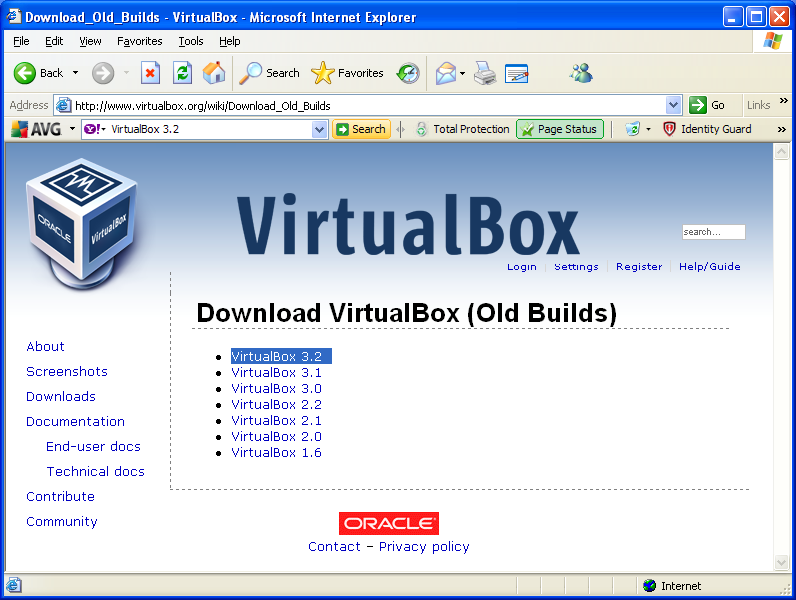Click the Mail envelope icon
The height and width of the screenshot is (600, 796).
click(446, 73)
